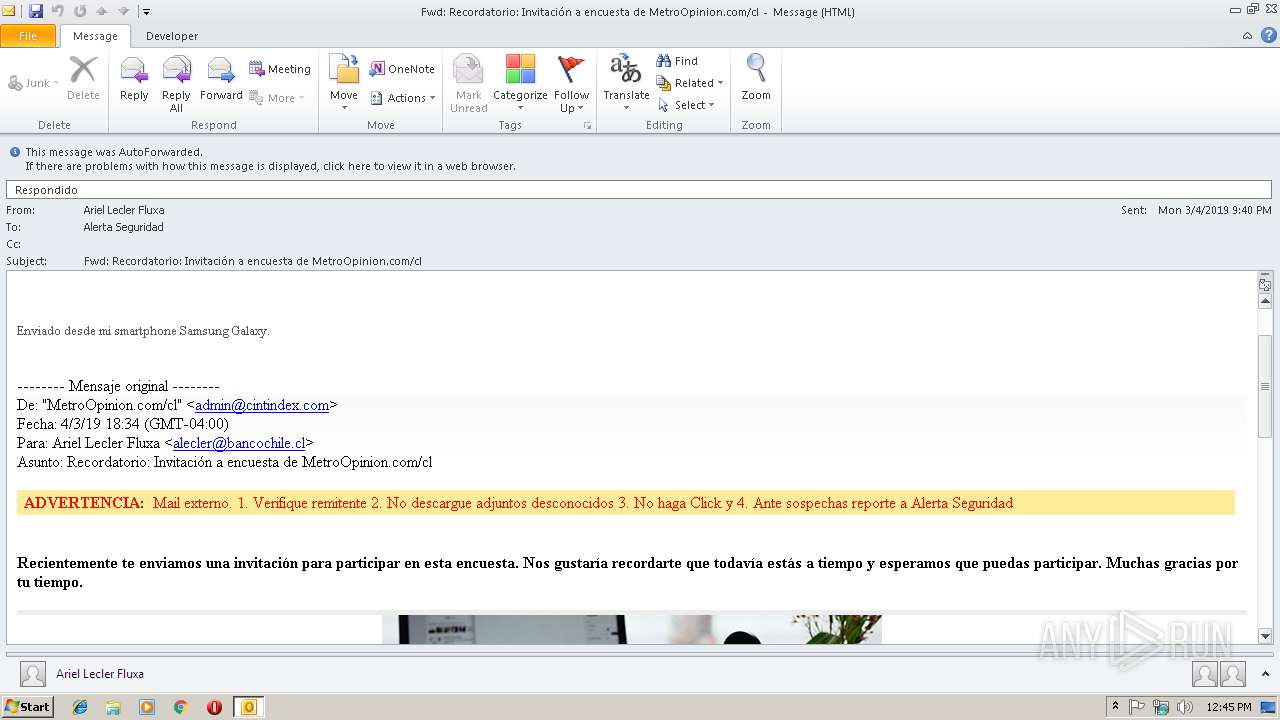
Task: Delete this message with the Delete icon
Action: 83,78
